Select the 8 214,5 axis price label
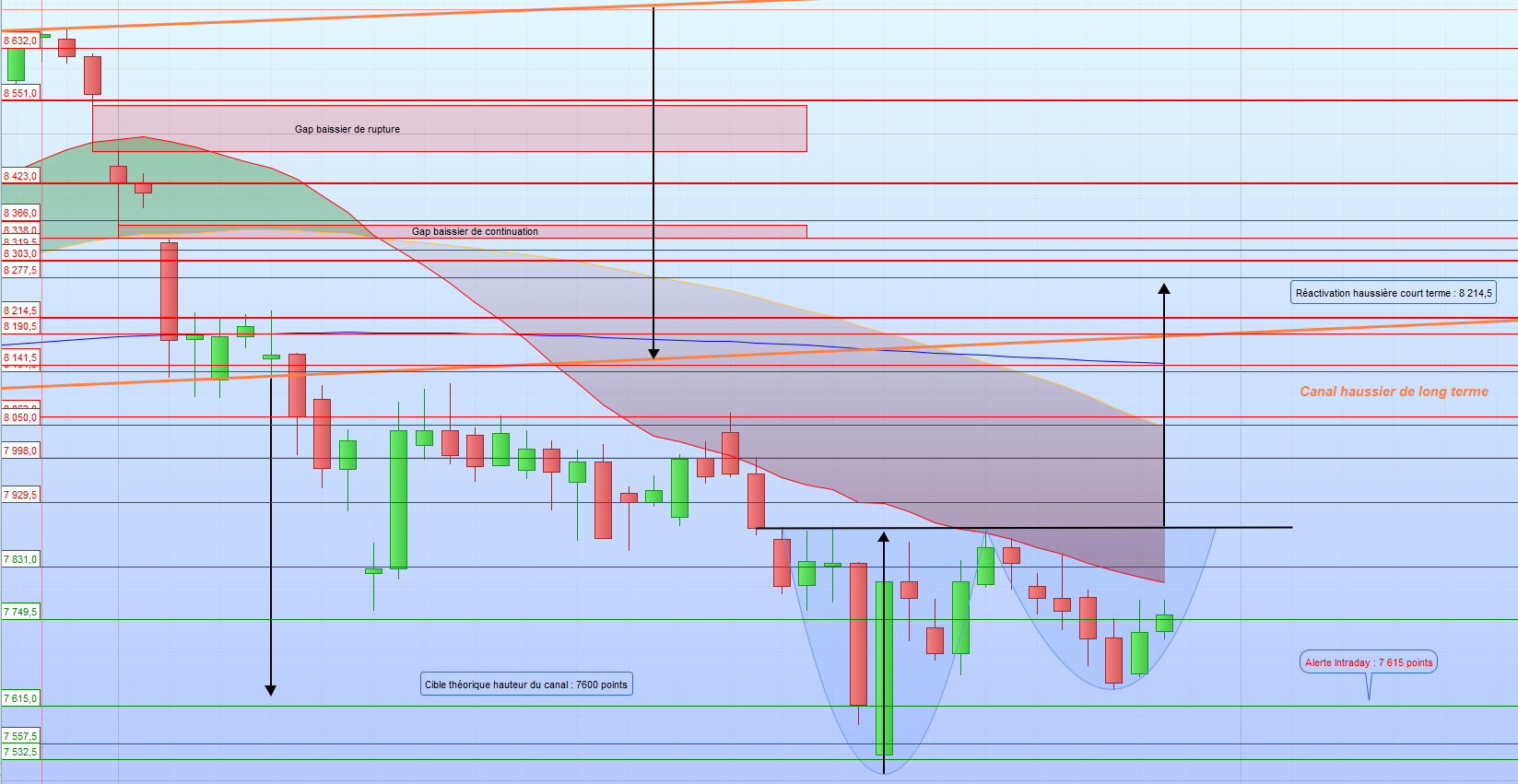This screenshot has width=1518, height=784. click(x=20, y=310)
